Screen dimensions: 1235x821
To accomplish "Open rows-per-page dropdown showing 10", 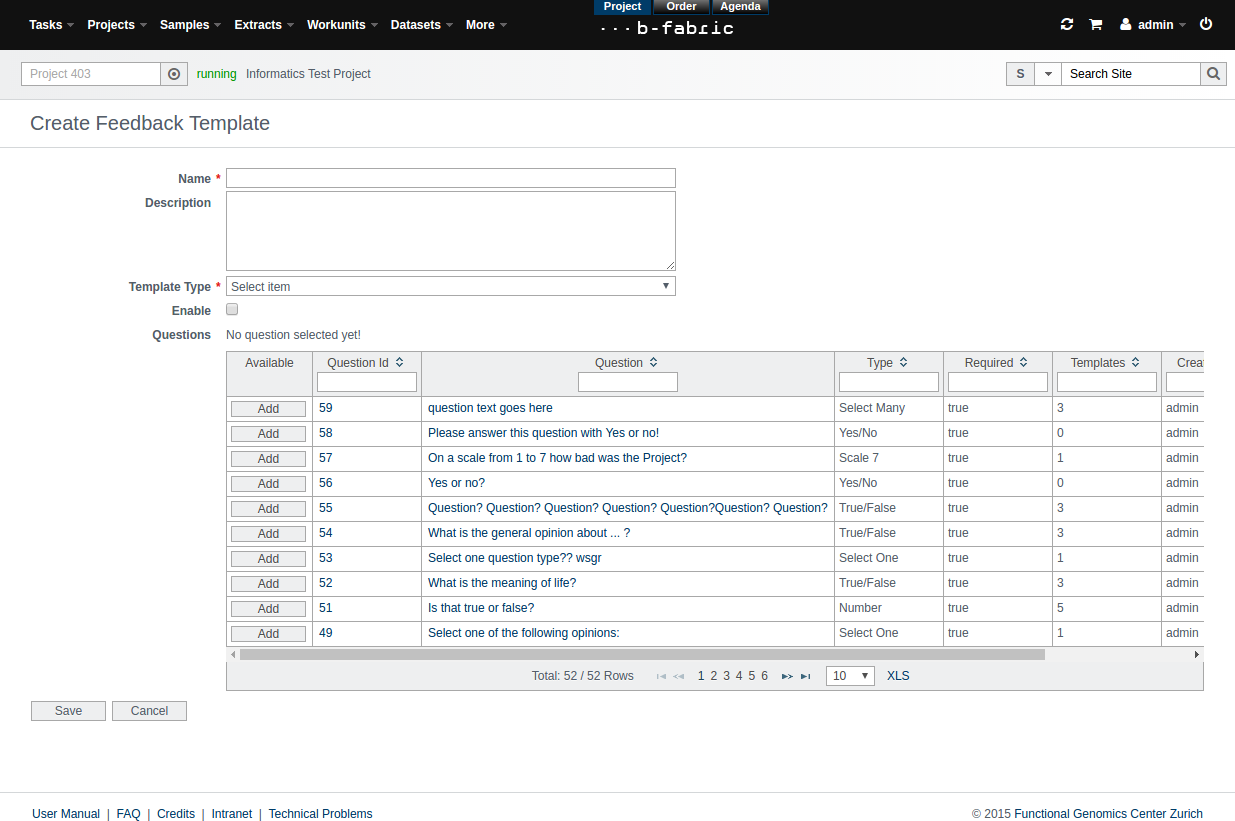I will pos(850,676).
